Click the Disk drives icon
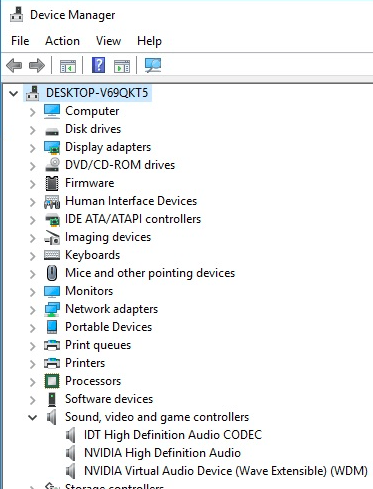Screen dimensions: 373x489 click(52, 131)
